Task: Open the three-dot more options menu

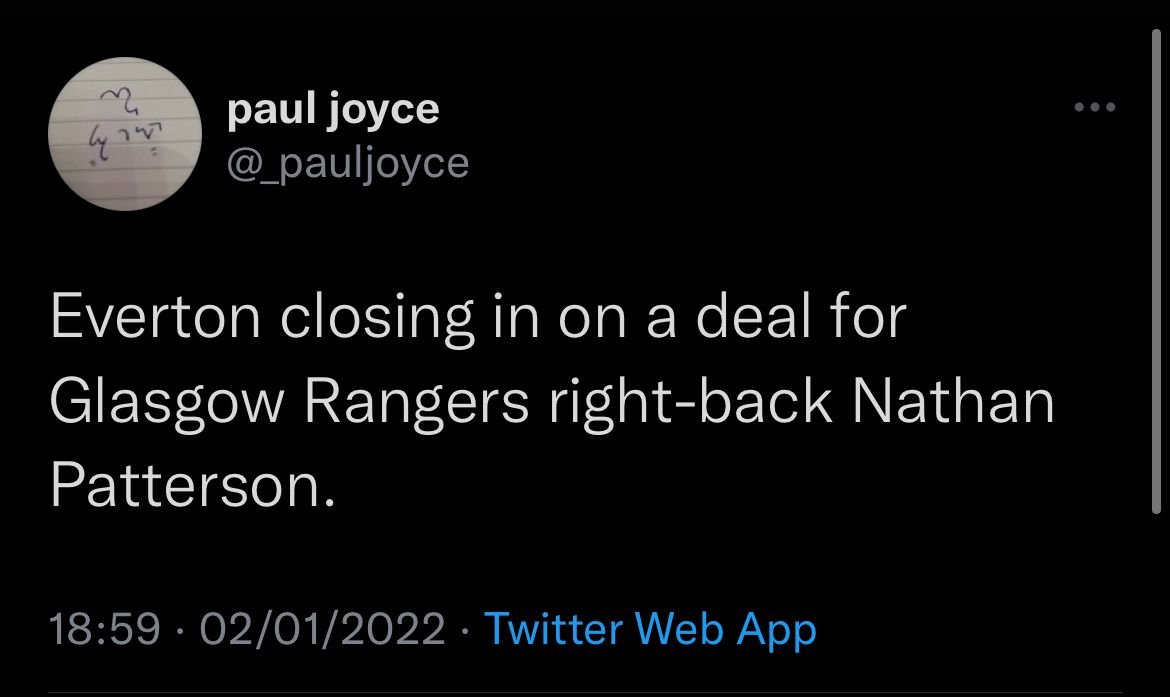Action: pos(1095,107)
